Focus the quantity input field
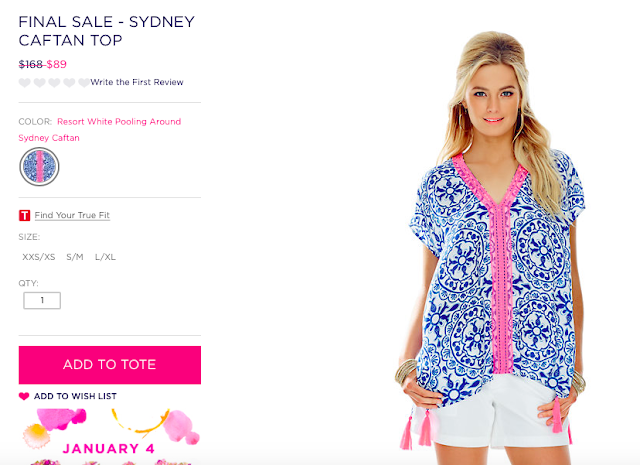Viewport: 640px width, 465px height. tap(42, 300)
